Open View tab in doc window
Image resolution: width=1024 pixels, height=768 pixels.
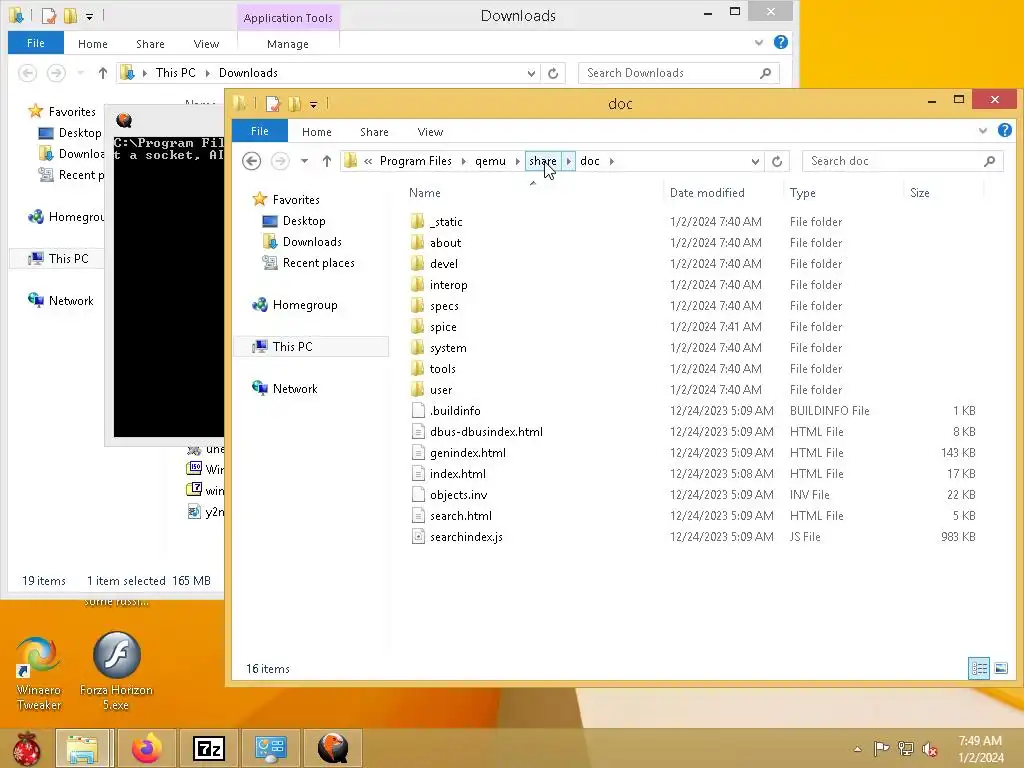(x=430, y=132)
